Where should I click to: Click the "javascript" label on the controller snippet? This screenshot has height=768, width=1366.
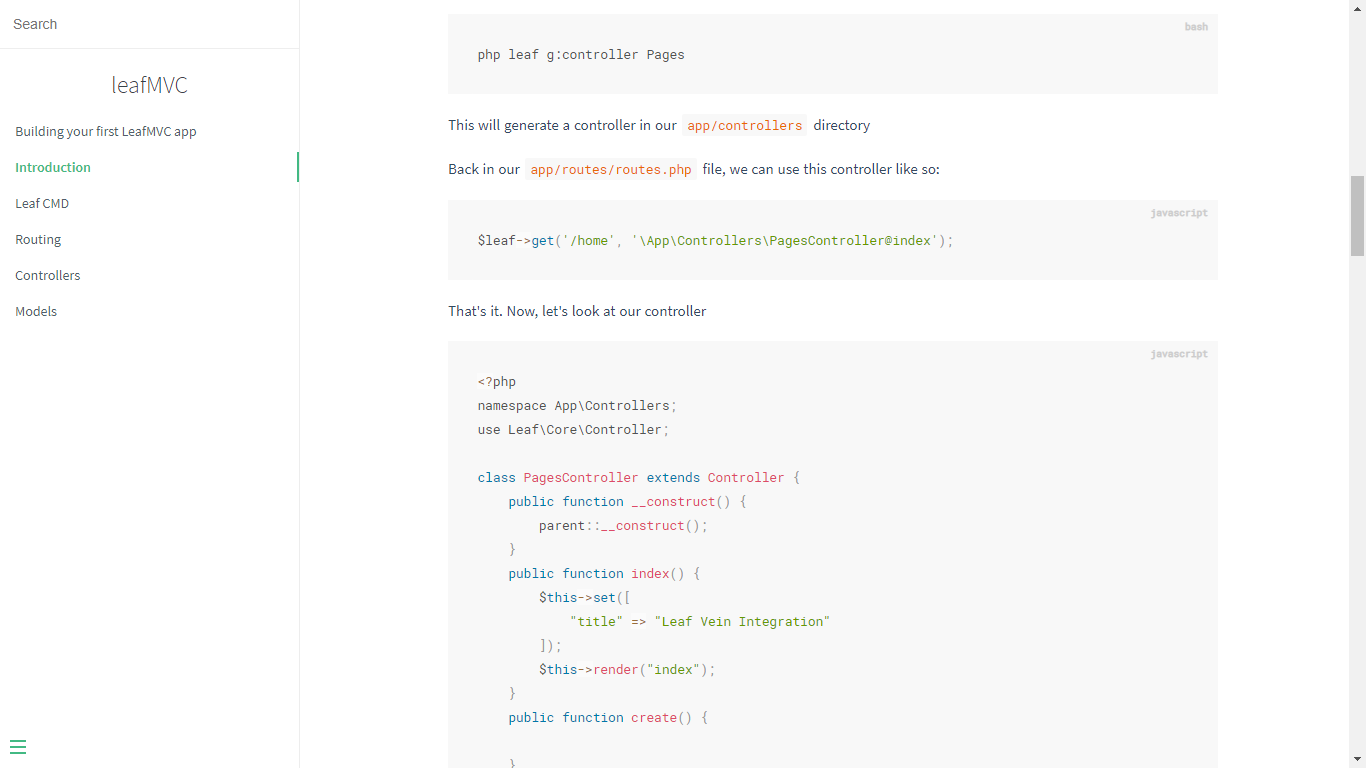[1179, 353]
